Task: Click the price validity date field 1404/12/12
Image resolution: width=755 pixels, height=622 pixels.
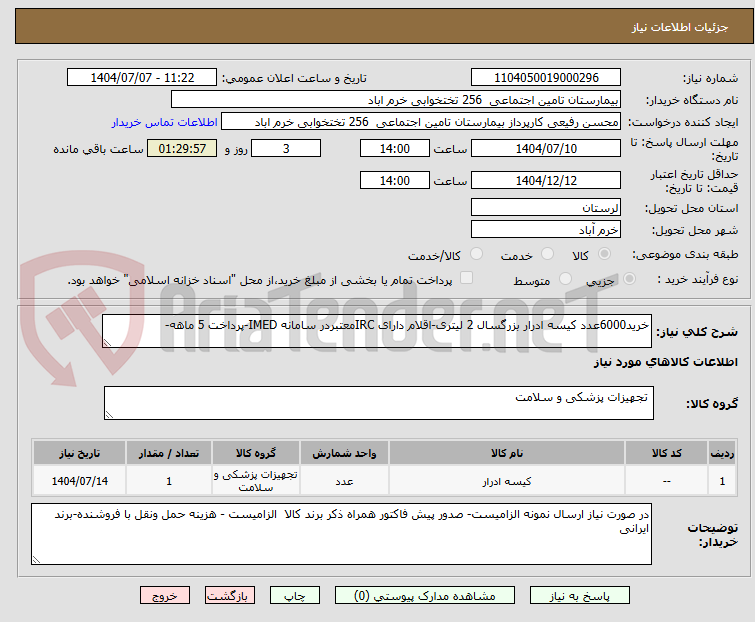Action: [545, 181]
